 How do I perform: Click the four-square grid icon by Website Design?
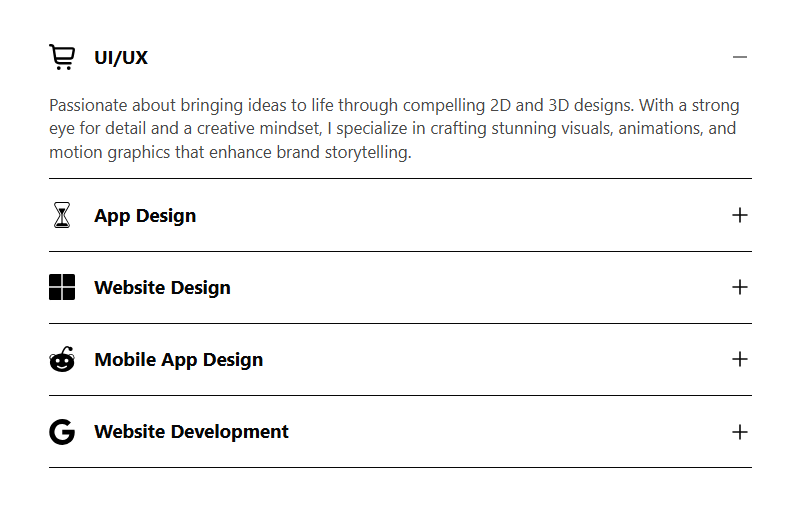point(62,287)
